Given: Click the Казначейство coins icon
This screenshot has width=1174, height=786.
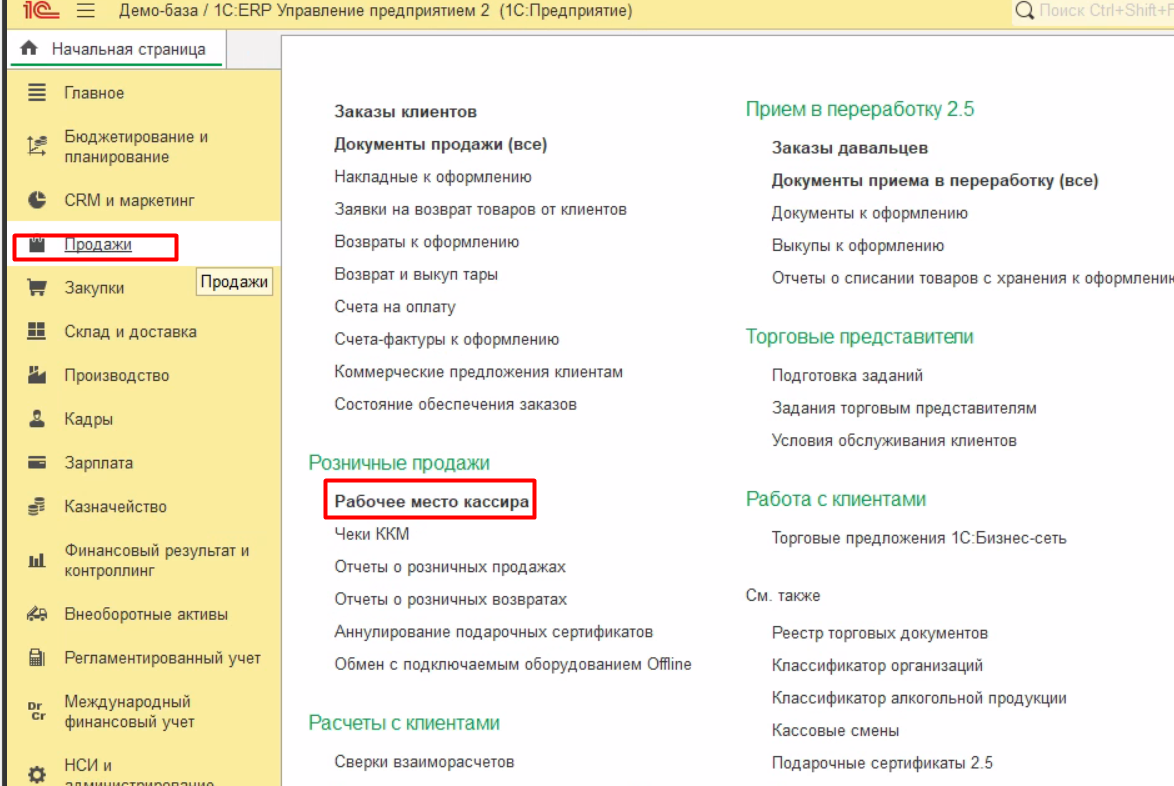Looking at the screenshot, I should point(37,507).
